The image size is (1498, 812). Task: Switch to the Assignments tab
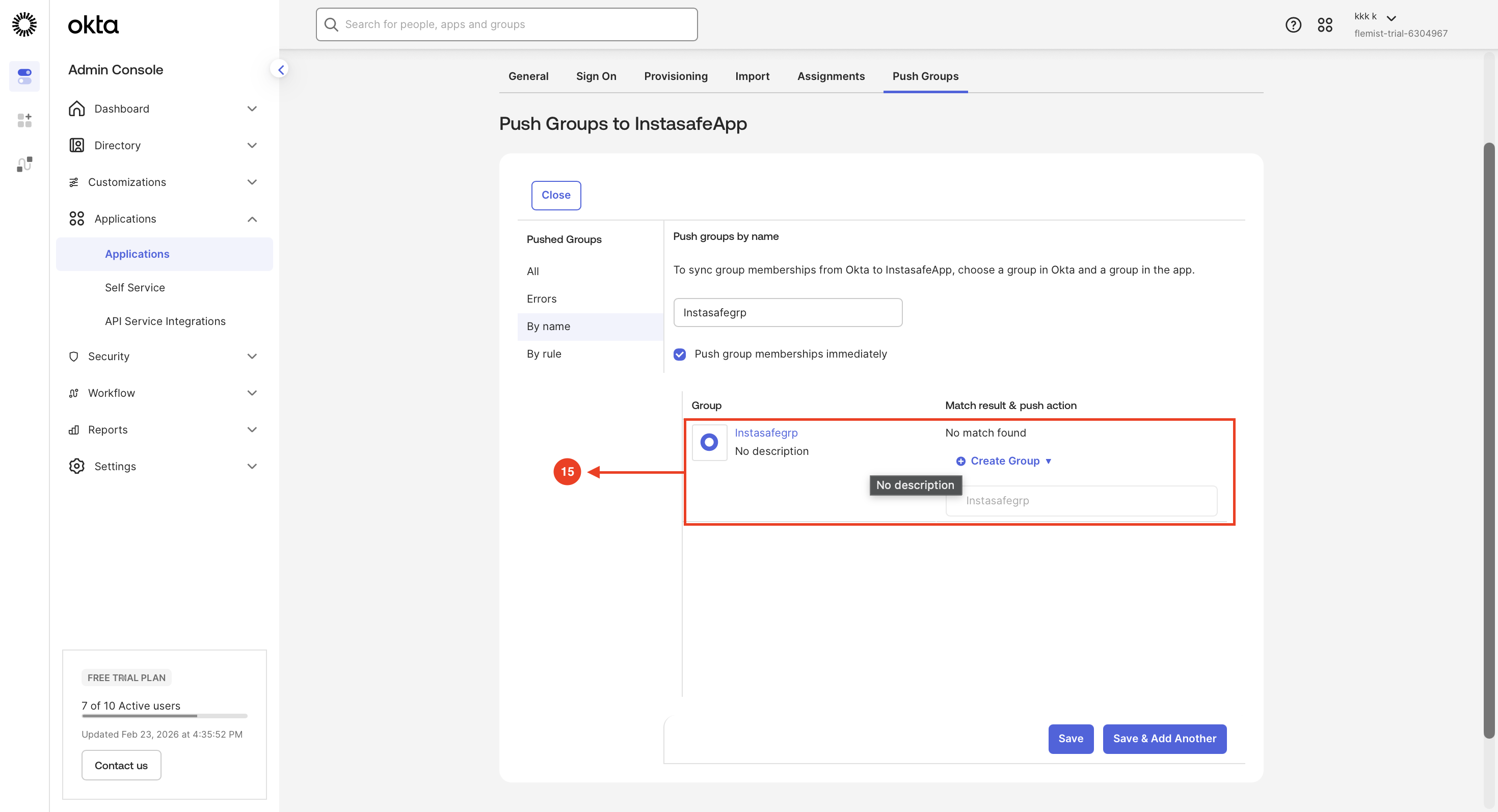coord(831,76)
